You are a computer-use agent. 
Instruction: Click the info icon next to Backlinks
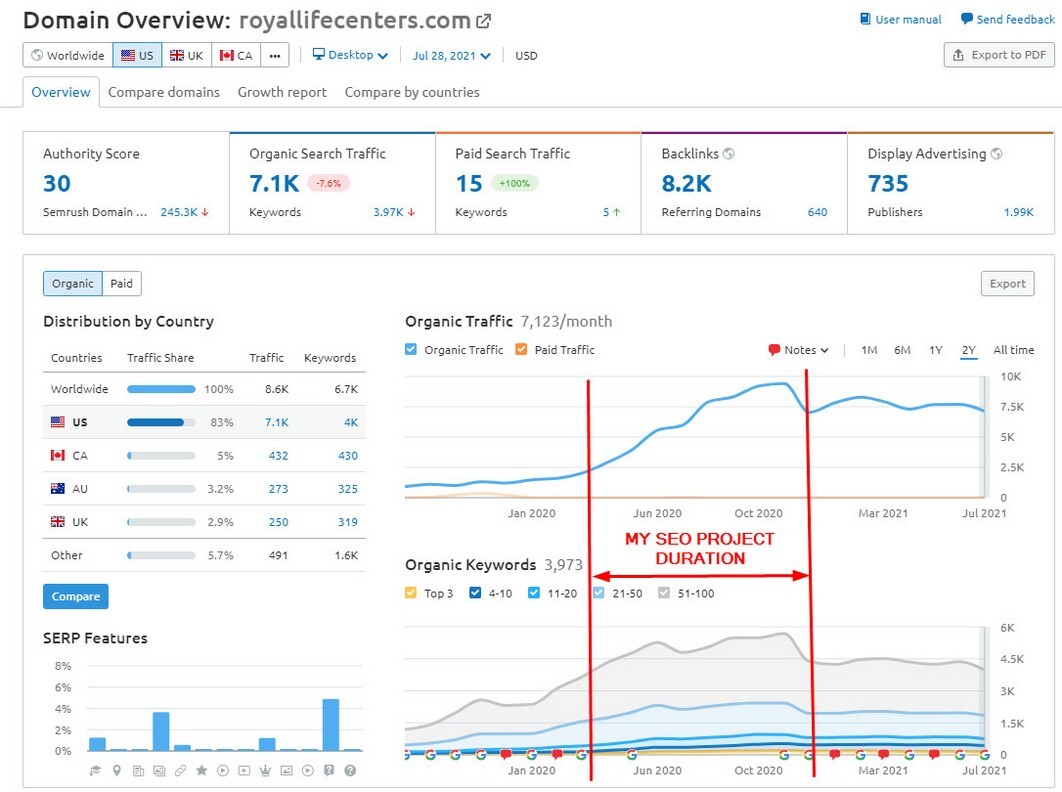(x=729, y=154)
